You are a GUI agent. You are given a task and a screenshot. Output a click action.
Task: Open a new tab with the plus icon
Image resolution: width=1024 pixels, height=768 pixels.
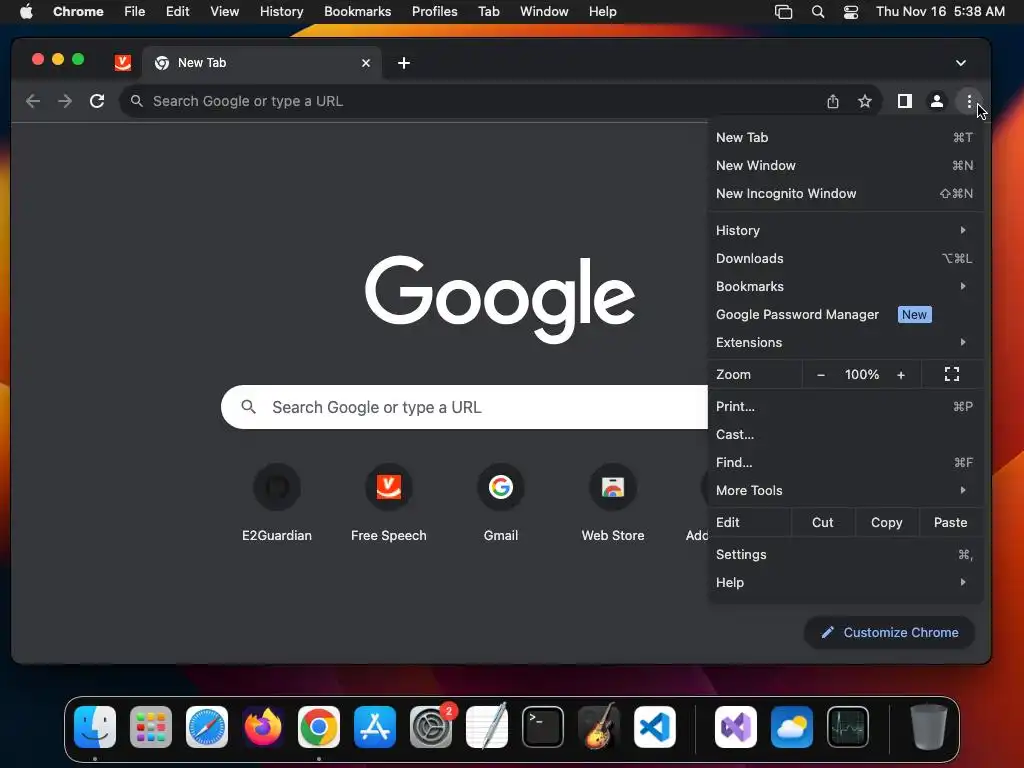(x=404, y=63)
